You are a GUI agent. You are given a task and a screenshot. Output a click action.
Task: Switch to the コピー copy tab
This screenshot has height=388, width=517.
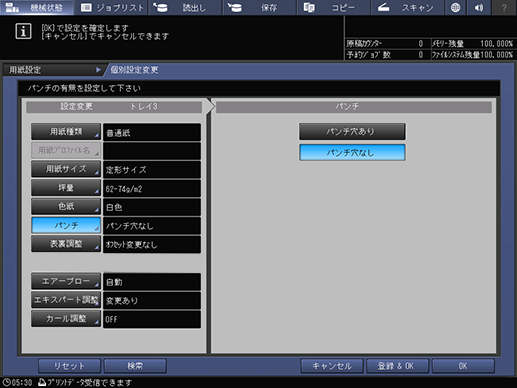334,7
